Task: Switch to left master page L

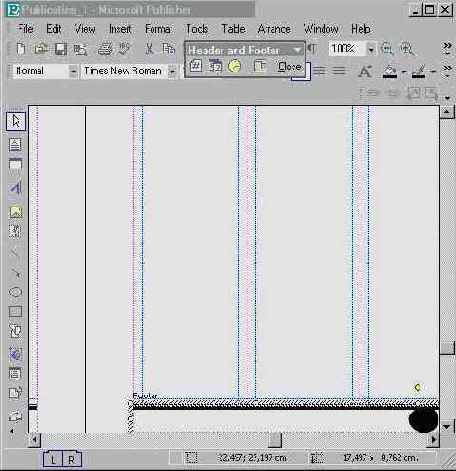Action: coord(53,460)
